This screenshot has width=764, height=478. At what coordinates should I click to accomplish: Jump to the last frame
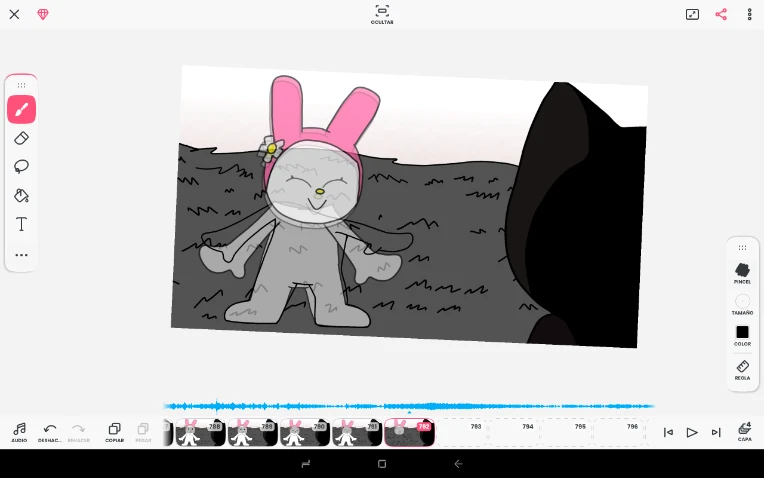(716, 432)
